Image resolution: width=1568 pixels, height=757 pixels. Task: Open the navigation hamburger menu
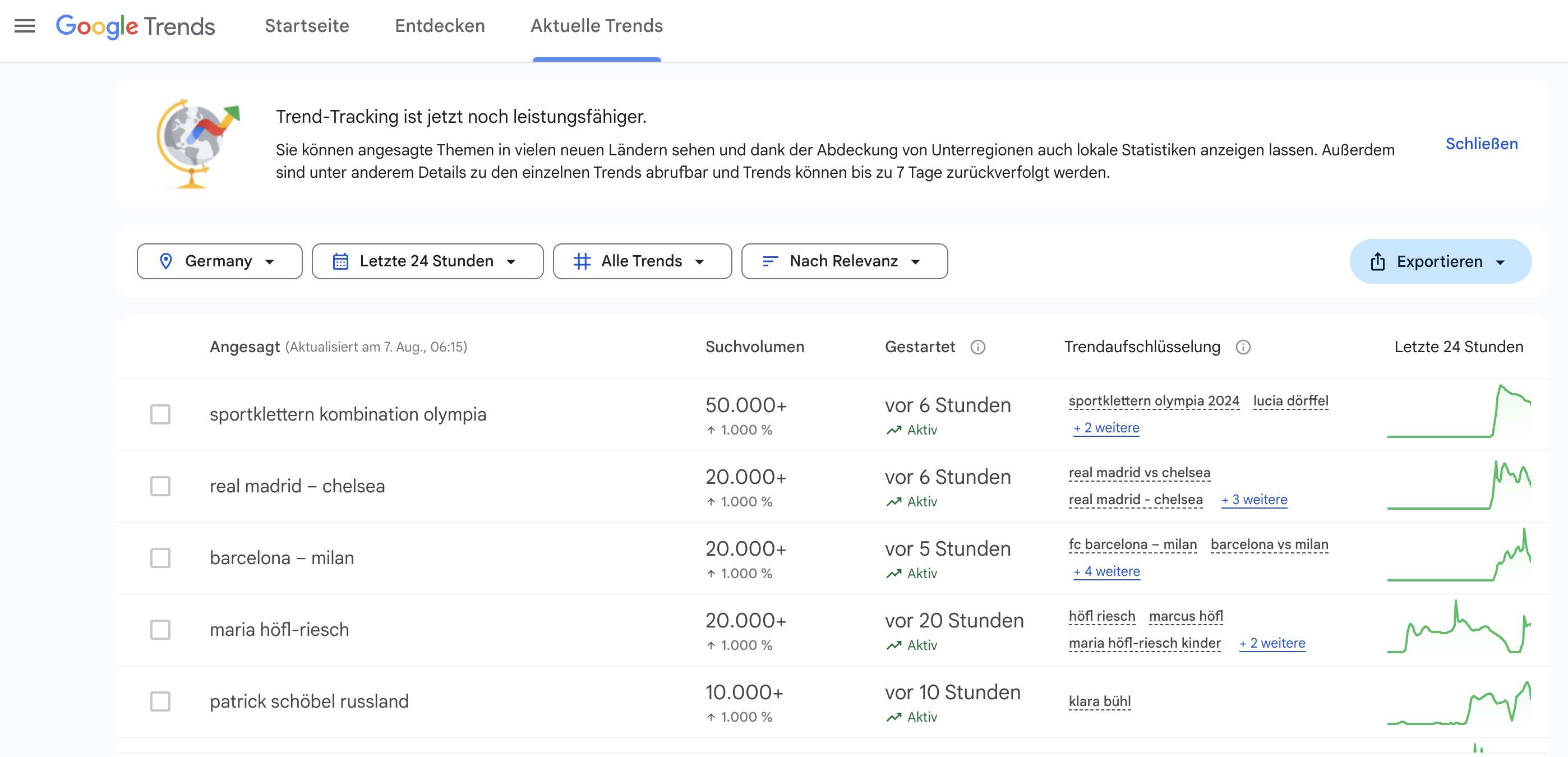[x=24, y=26]
